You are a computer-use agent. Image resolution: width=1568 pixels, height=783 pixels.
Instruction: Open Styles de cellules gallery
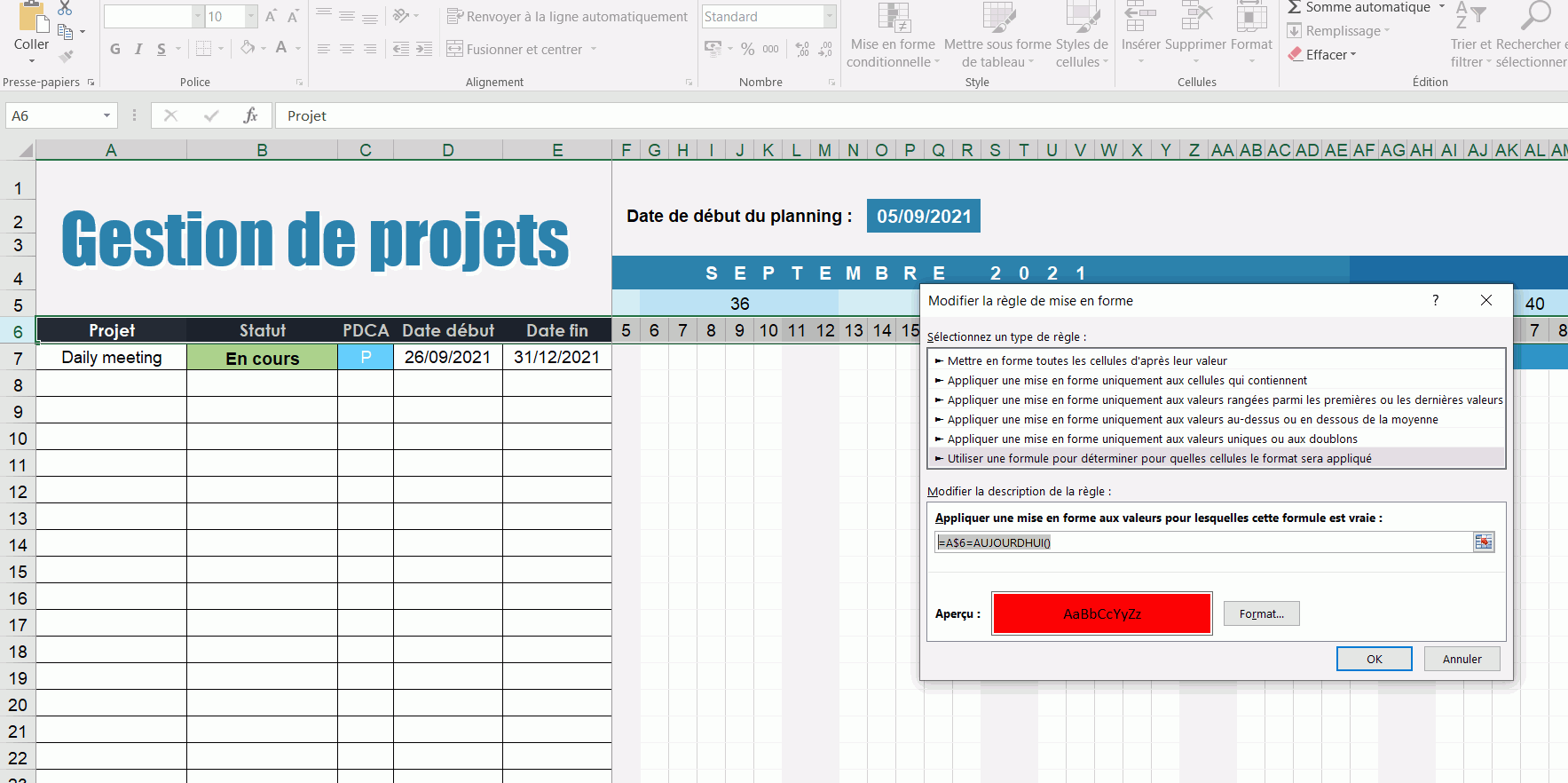click(x=1082, y=36)
